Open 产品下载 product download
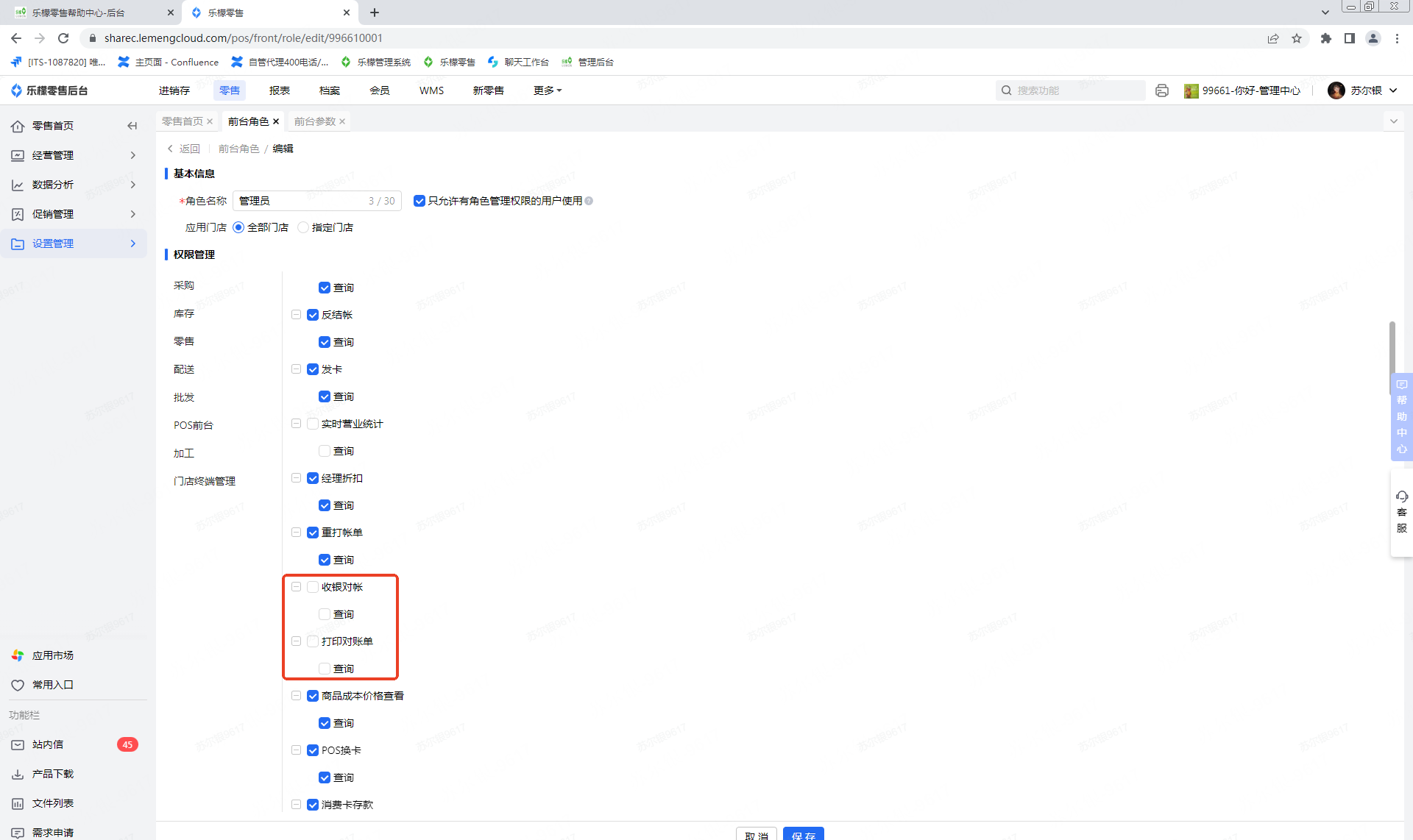The image size is (1413, 840). coord(52,774)
